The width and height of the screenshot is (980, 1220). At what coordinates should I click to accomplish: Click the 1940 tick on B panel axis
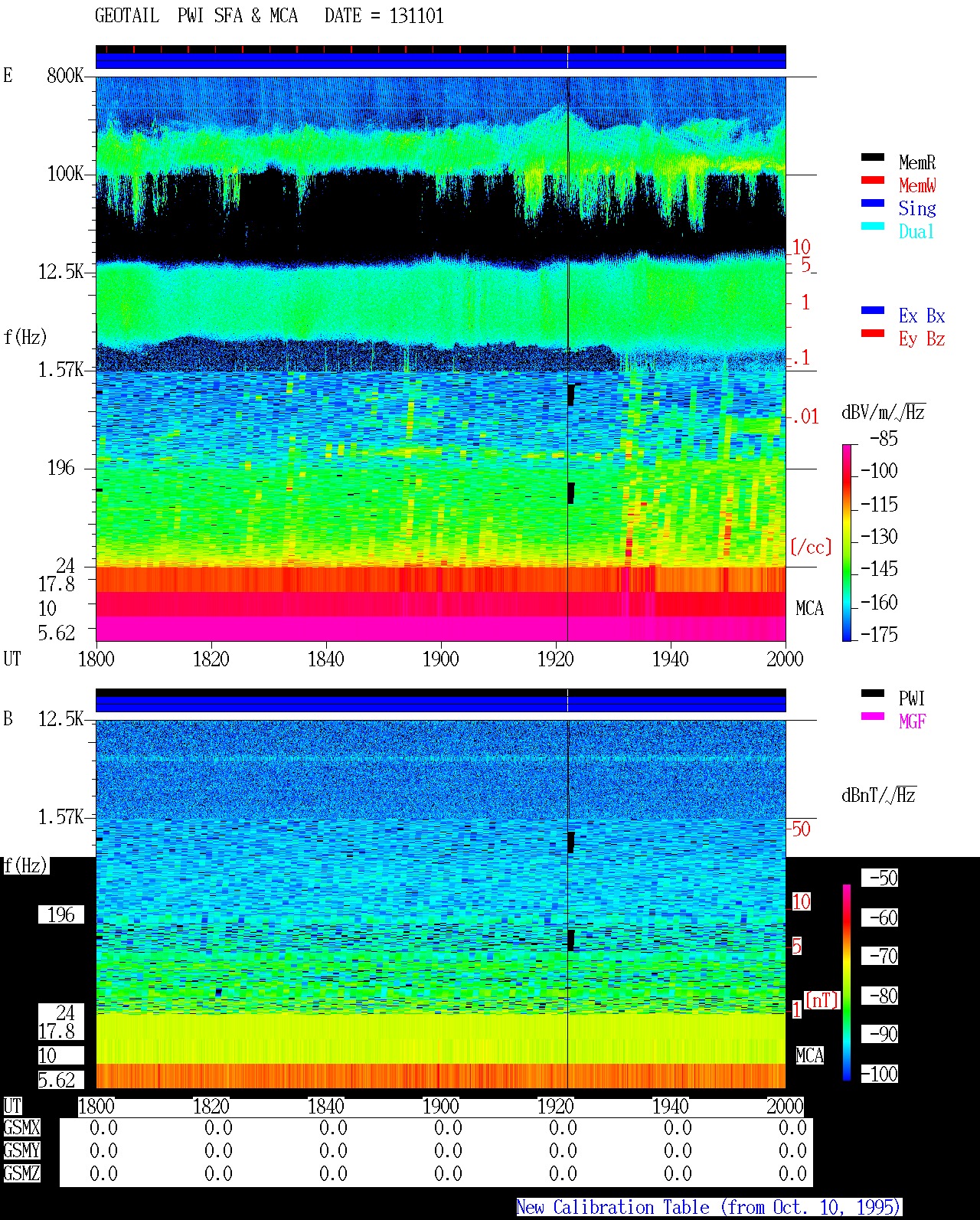pyautogui.click(x=671, y=1106)
